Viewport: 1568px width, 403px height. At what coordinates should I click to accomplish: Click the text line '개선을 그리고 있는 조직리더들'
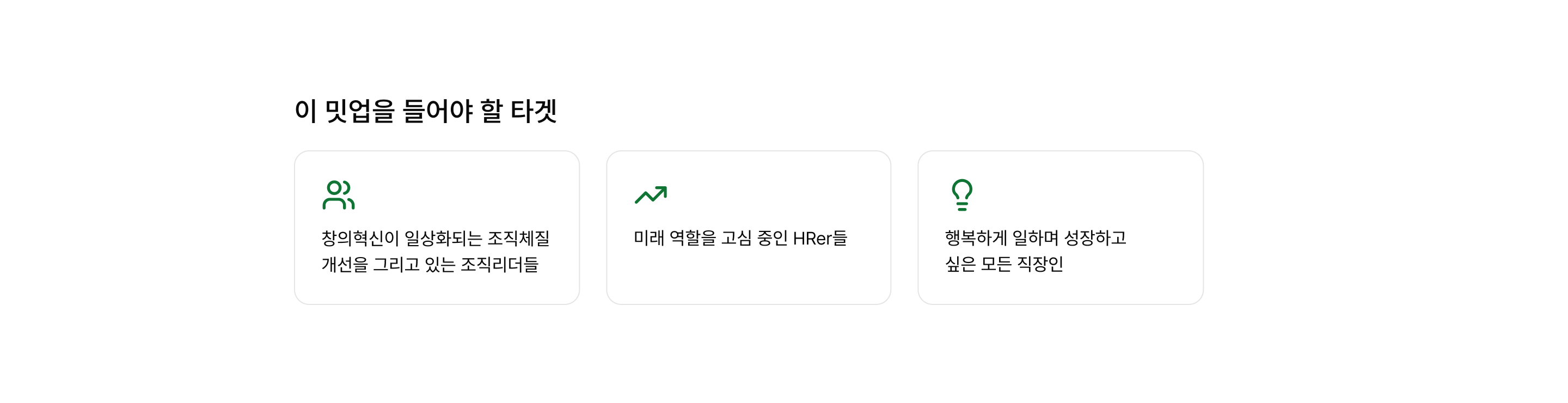[430, 264]
